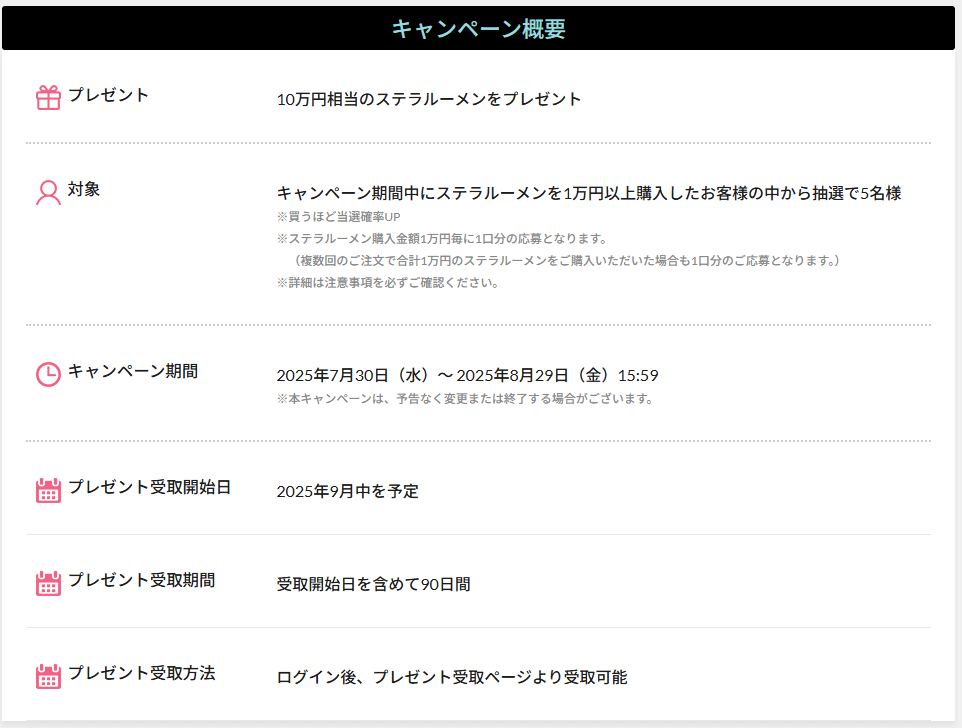Screen dimensions: 962x728
Task: Click the プレゼント受取開始日 label text
Action: [x=149, y=488]
